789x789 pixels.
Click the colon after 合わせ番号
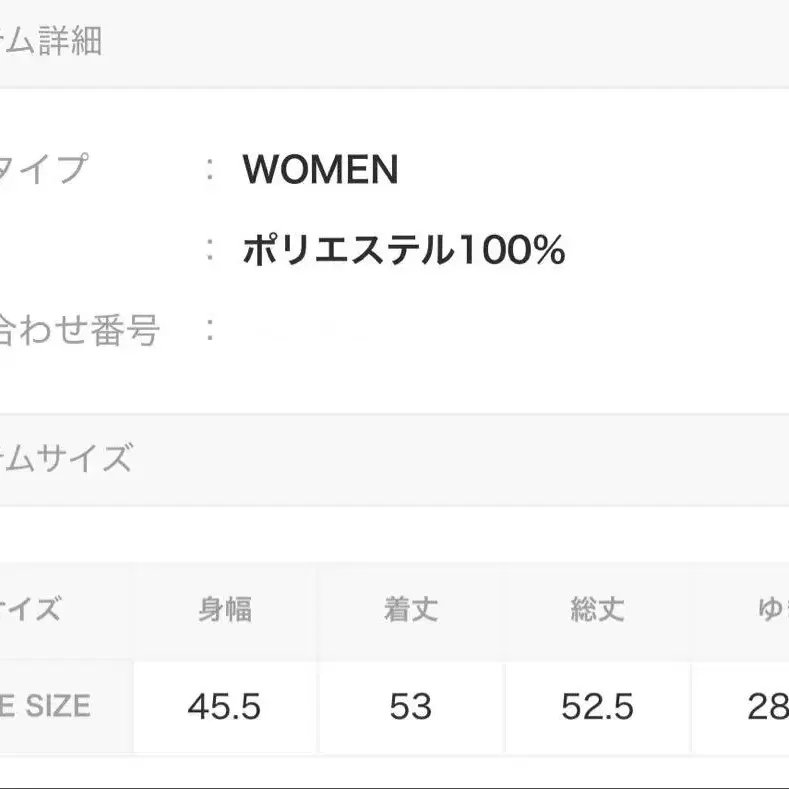210,329
